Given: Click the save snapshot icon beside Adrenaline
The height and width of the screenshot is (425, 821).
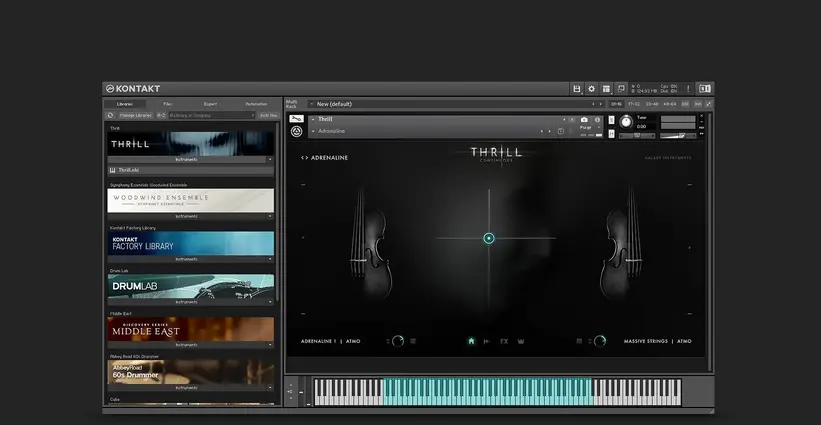Looking at the screenshot, I should pos(561,131).
